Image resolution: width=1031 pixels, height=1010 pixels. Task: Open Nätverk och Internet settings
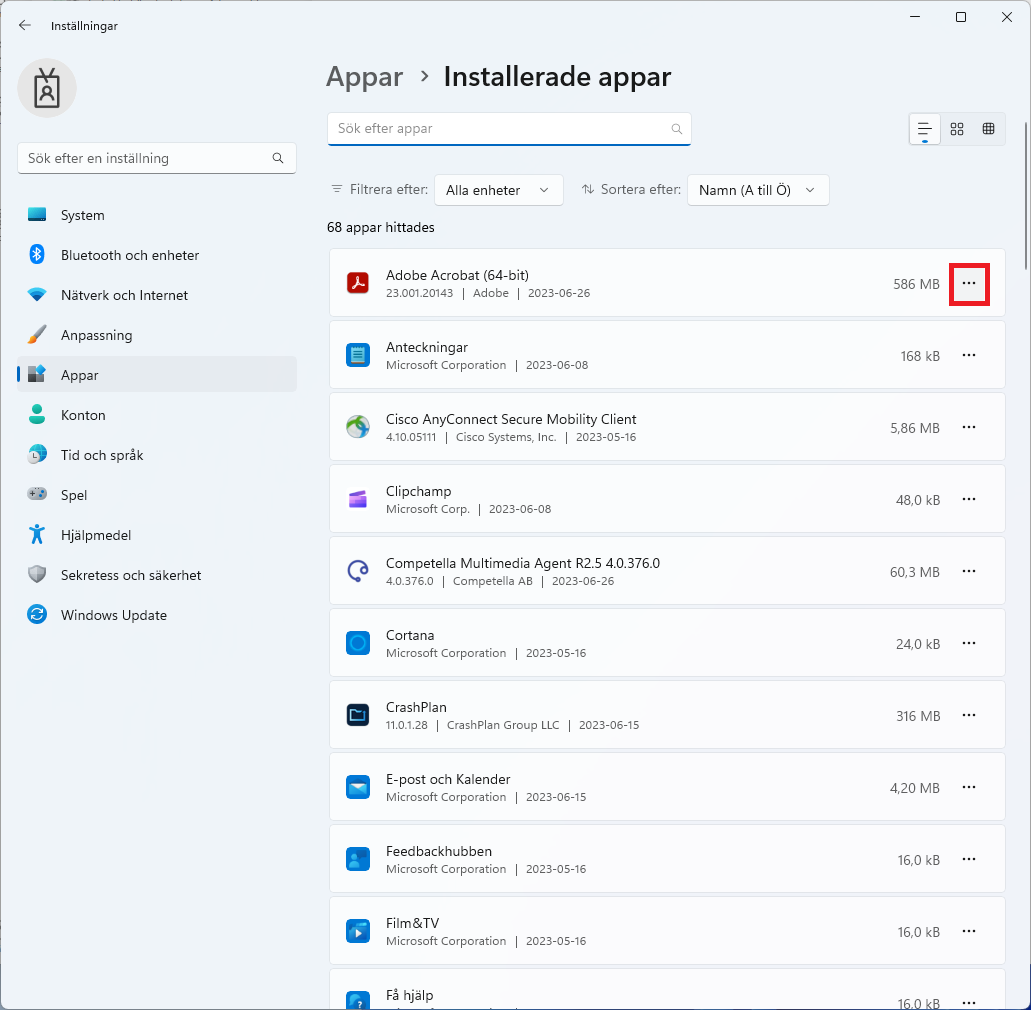(x=156, y=295)
